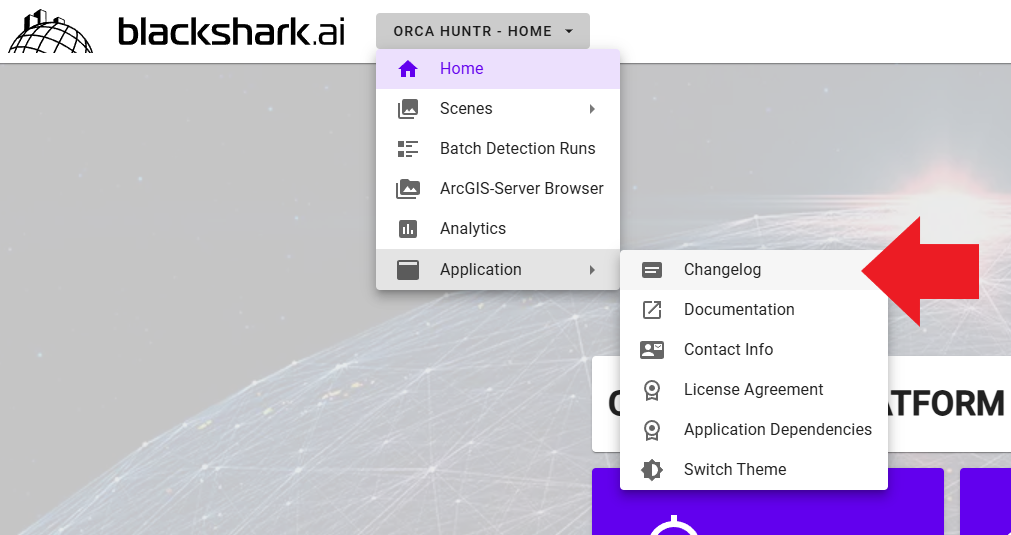Open Application Dependencies in the submenu
Screen dimensions: 1011x535
pos(754,430)
